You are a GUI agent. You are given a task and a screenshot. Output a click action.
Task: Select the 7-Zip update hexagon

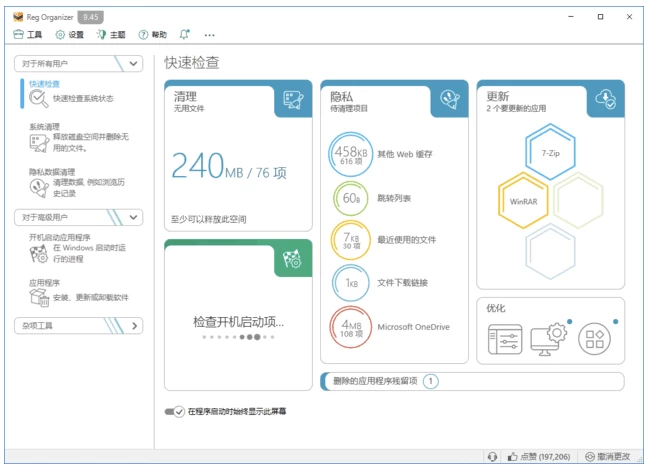click(550, 155)
